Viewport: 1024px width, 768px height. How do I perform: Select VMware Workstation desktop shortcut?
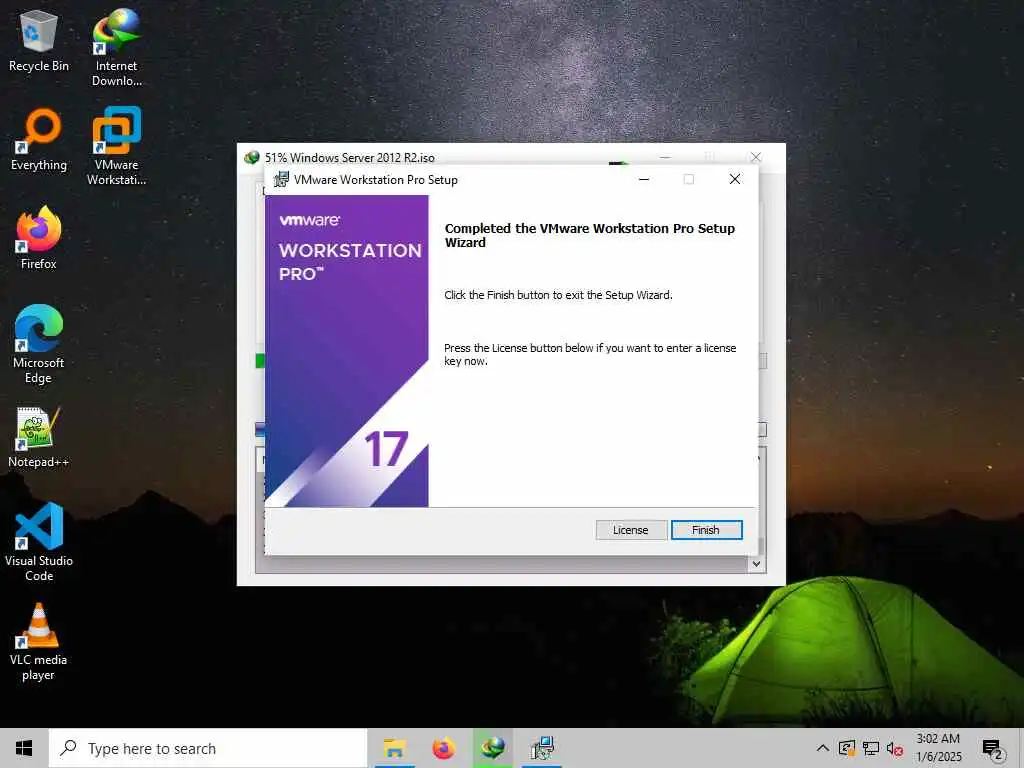click(x=116, y=147)
